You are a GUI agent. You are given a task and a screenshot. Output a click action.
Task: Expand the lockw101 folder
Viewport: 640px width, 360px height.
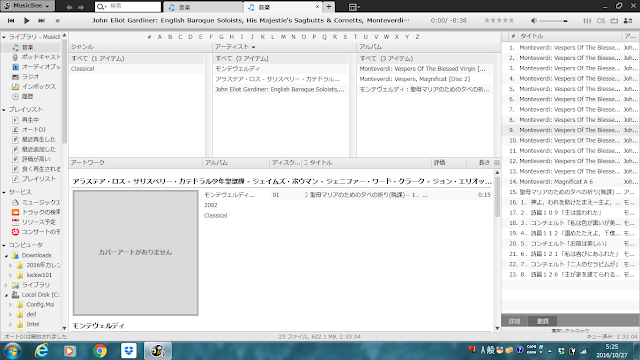[11, 275]
